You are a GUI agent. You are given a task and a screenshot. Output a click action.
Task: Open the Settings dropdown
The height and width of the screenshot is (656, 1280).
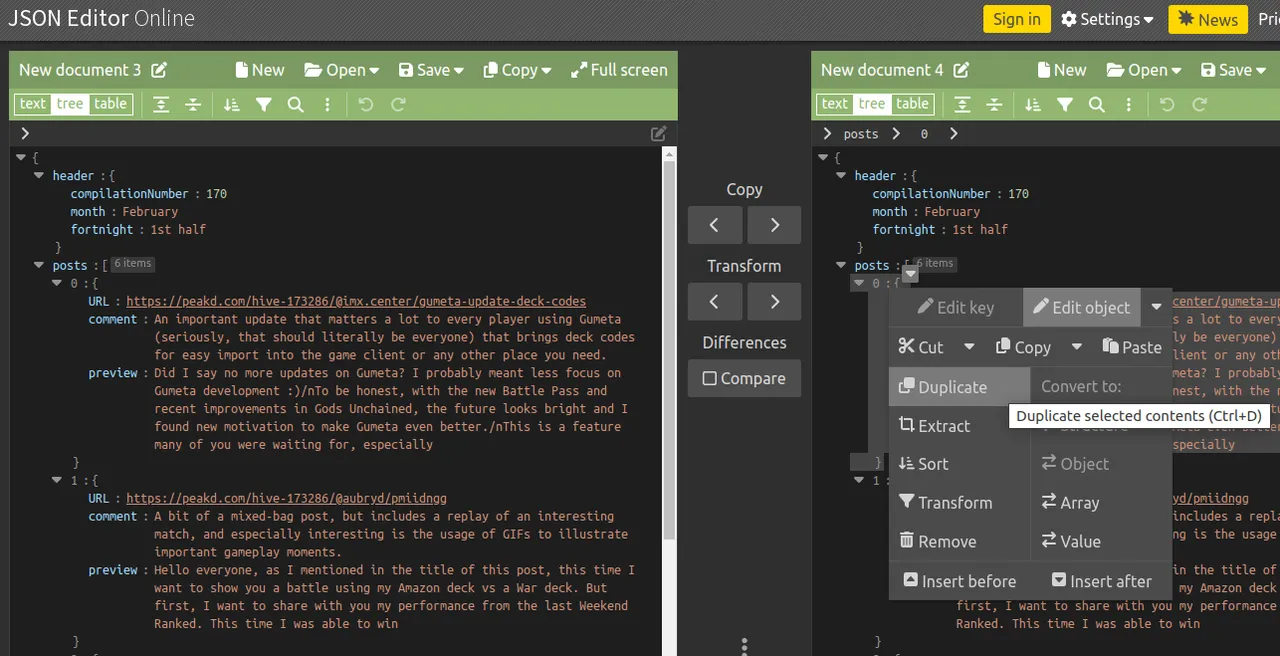(x=1107, y=19)
